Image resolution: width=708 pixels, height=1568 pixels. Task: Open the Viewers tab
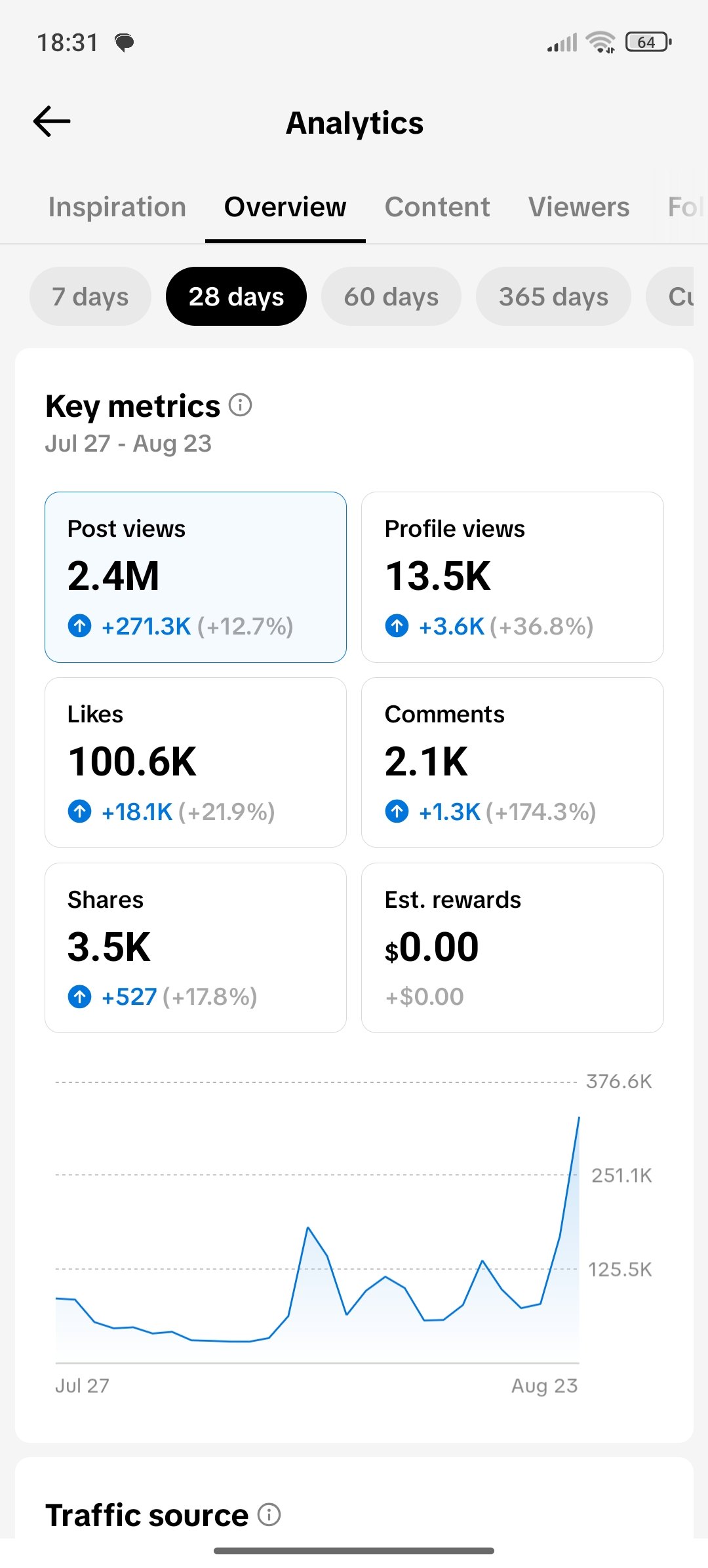579,207
